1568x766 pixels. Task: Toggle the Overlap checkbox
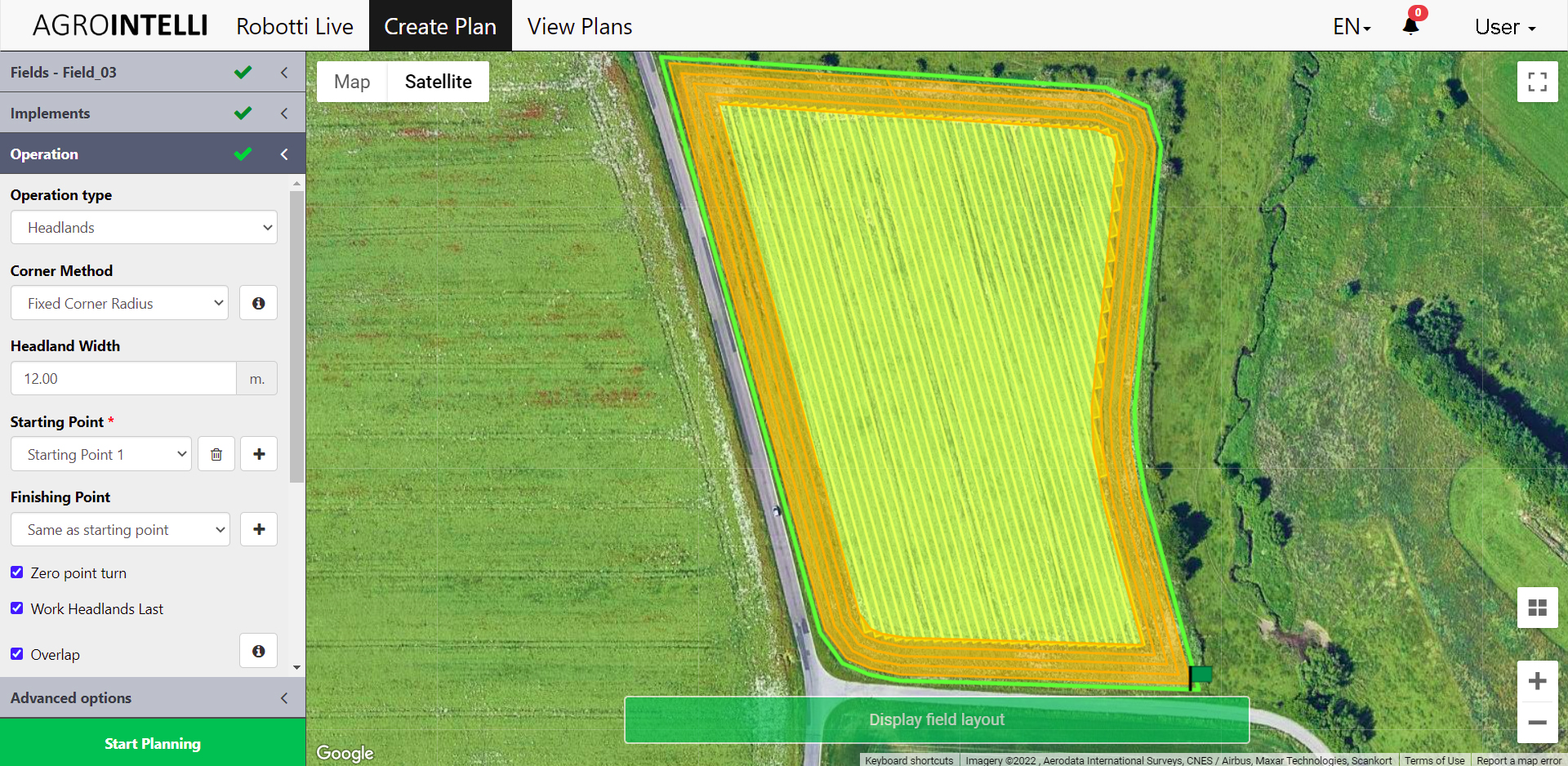coord(16,654)
